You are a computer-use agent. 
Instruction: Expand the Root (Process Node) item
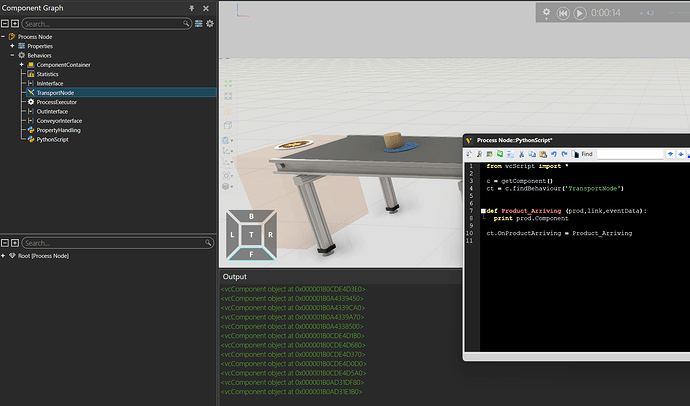(x=3, y=256)
